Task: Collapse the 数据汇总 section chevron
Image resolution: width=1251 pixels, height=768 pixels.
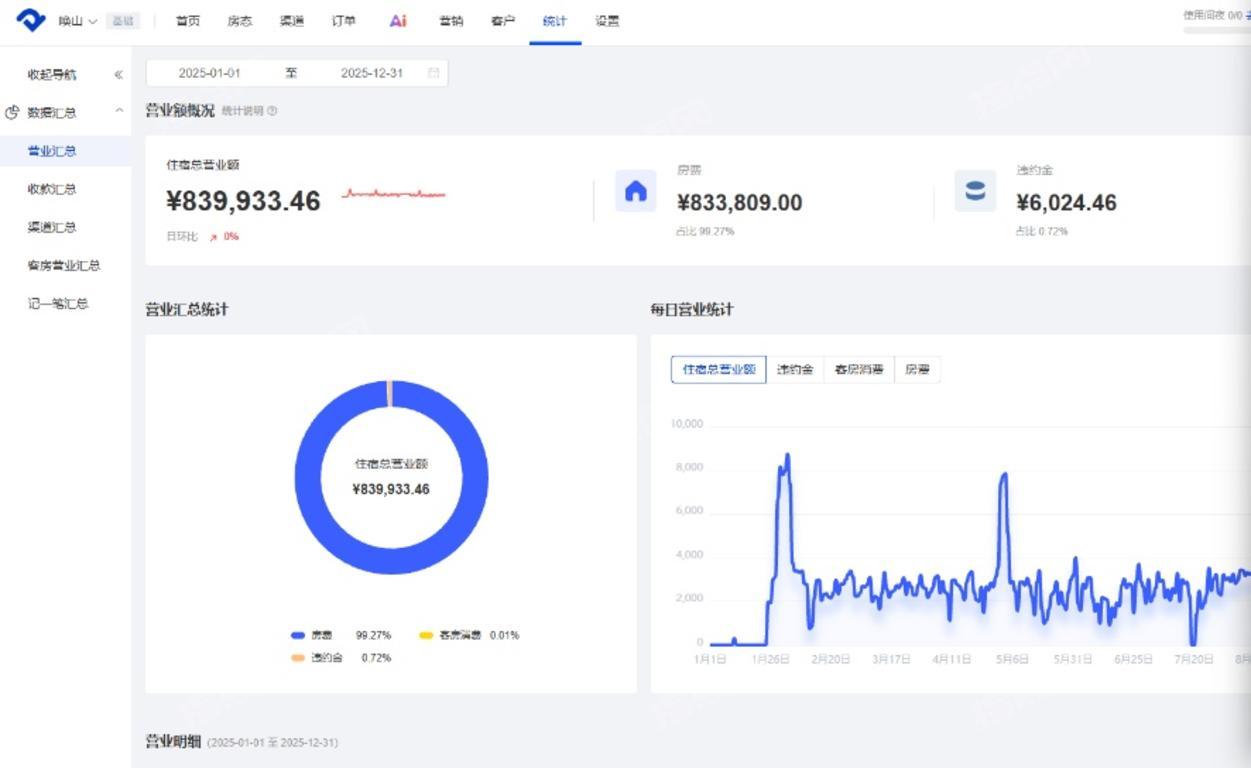Action: (x=119, y=112)
